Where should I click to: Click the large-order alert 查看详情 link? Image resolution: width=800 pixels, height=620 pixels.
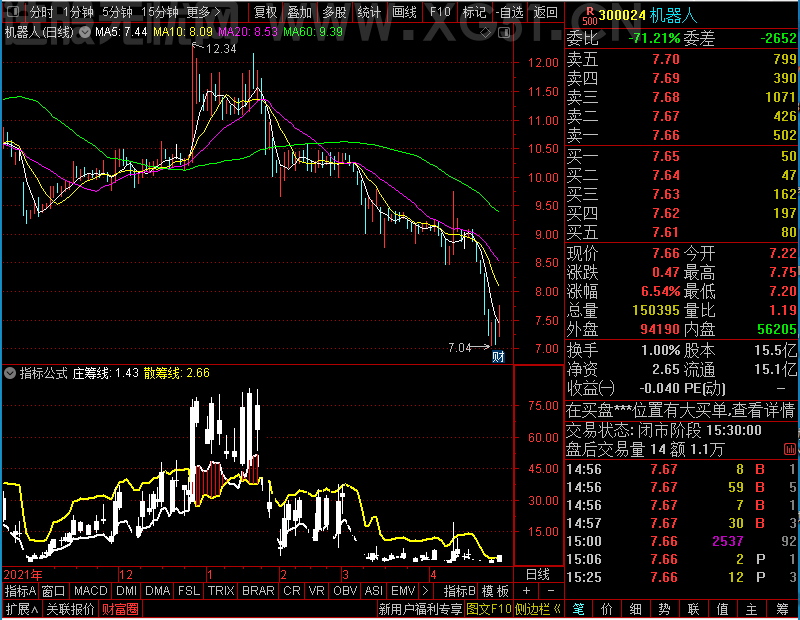(x=763, y=410)
